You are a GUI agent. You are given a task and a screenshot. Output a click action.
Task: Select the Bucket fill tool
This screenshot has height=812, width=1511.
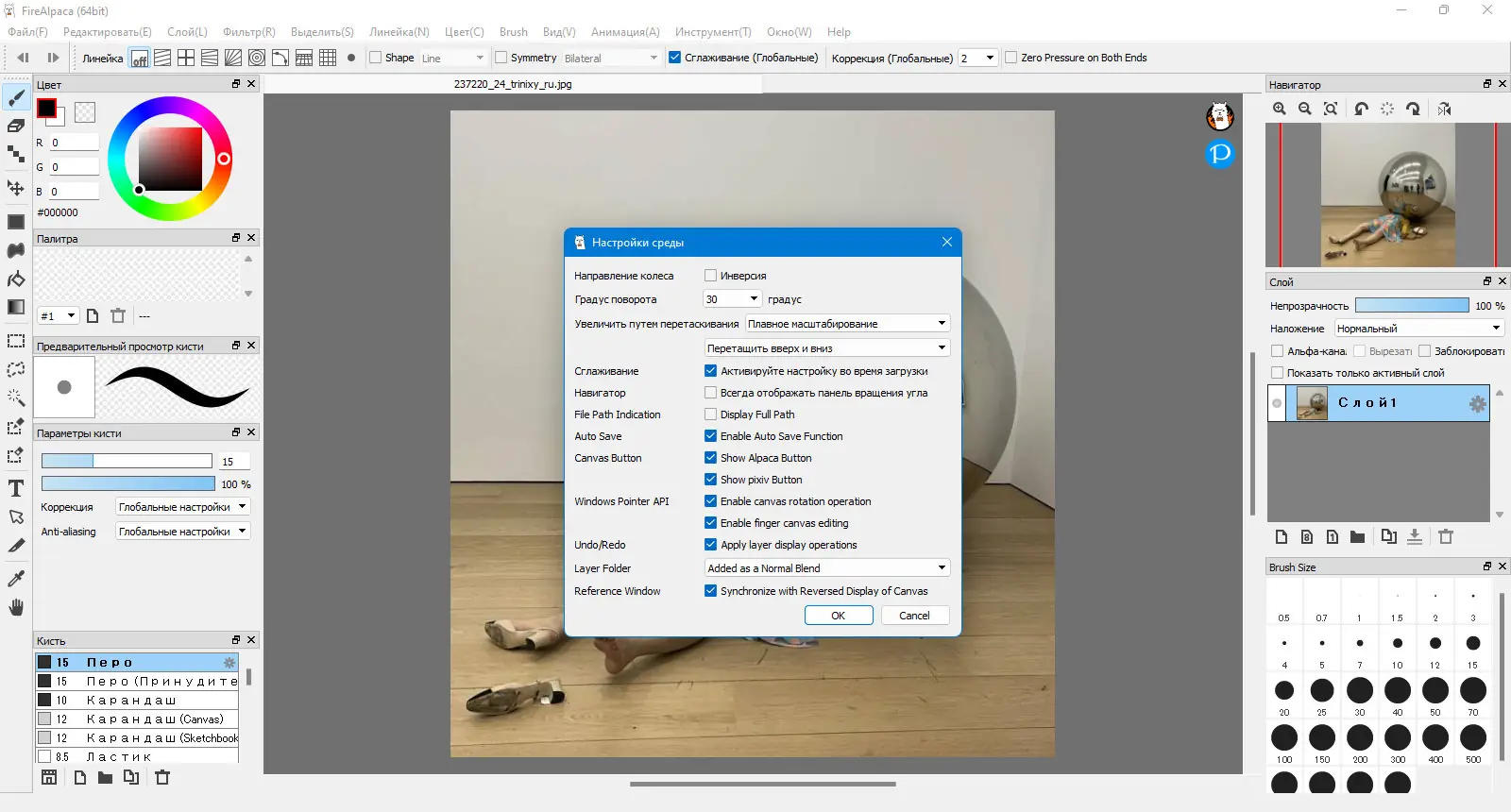pos(16,279)
